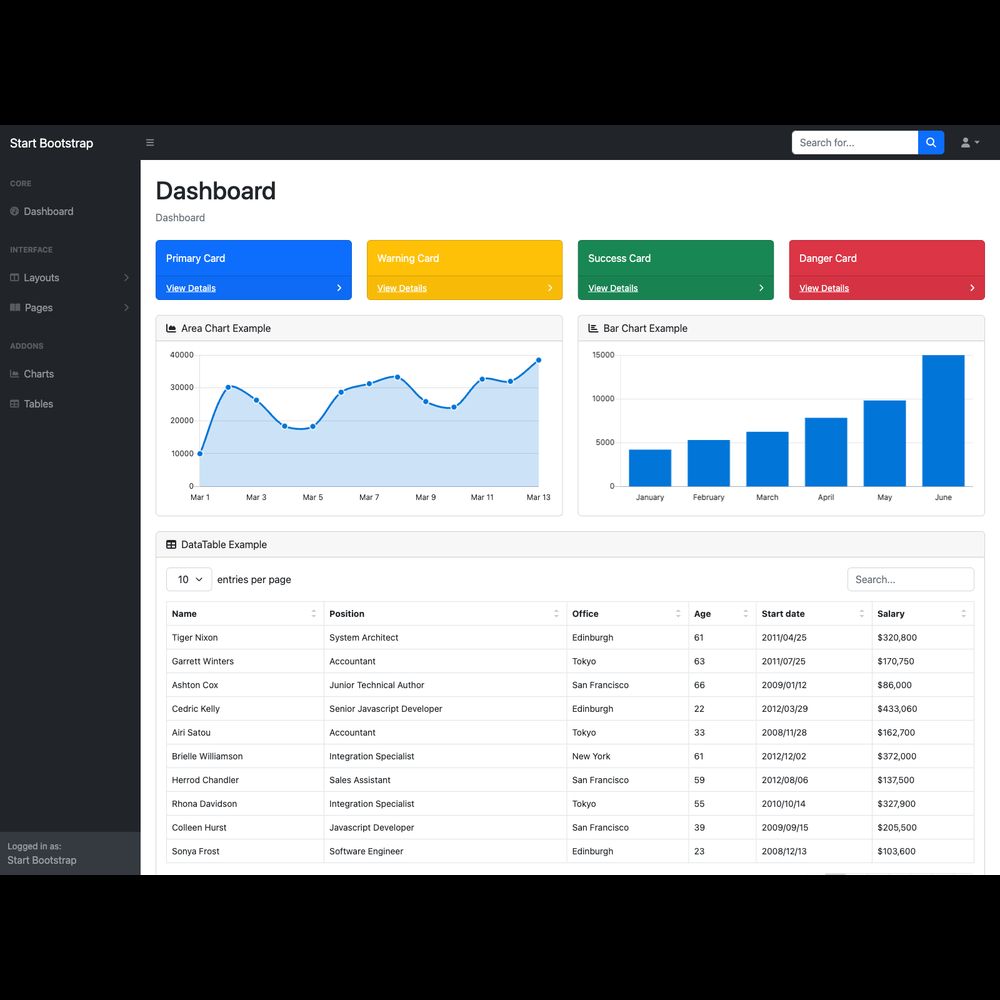1000x1000 pixels.
Task: Open Tables from the sidebar menu
Action: tap(39, 404)
